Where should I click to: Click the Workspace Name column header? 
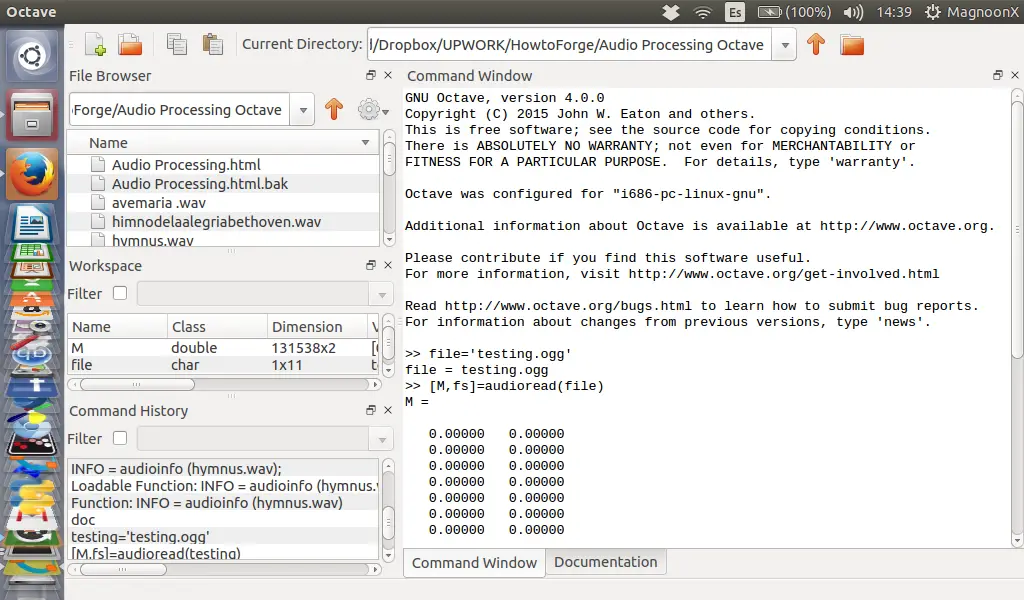coord(118,326)
